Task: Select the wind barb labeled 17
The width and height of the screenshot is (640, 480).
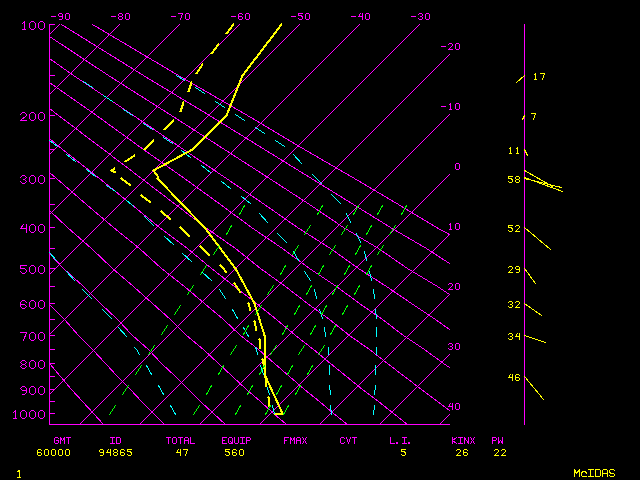Action: [x=520, y=78]
